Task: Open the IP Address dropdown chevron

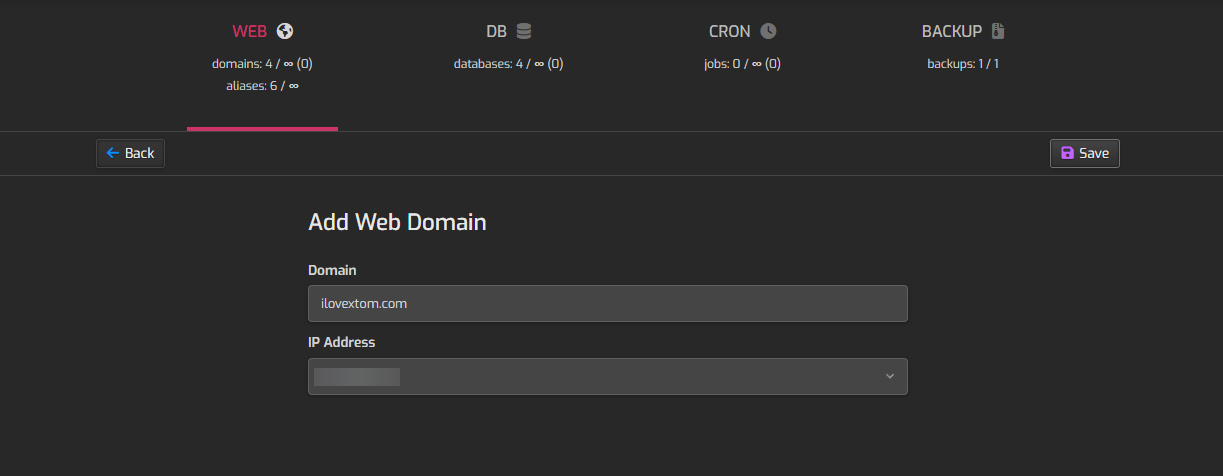Action: [x=889, y=376]
